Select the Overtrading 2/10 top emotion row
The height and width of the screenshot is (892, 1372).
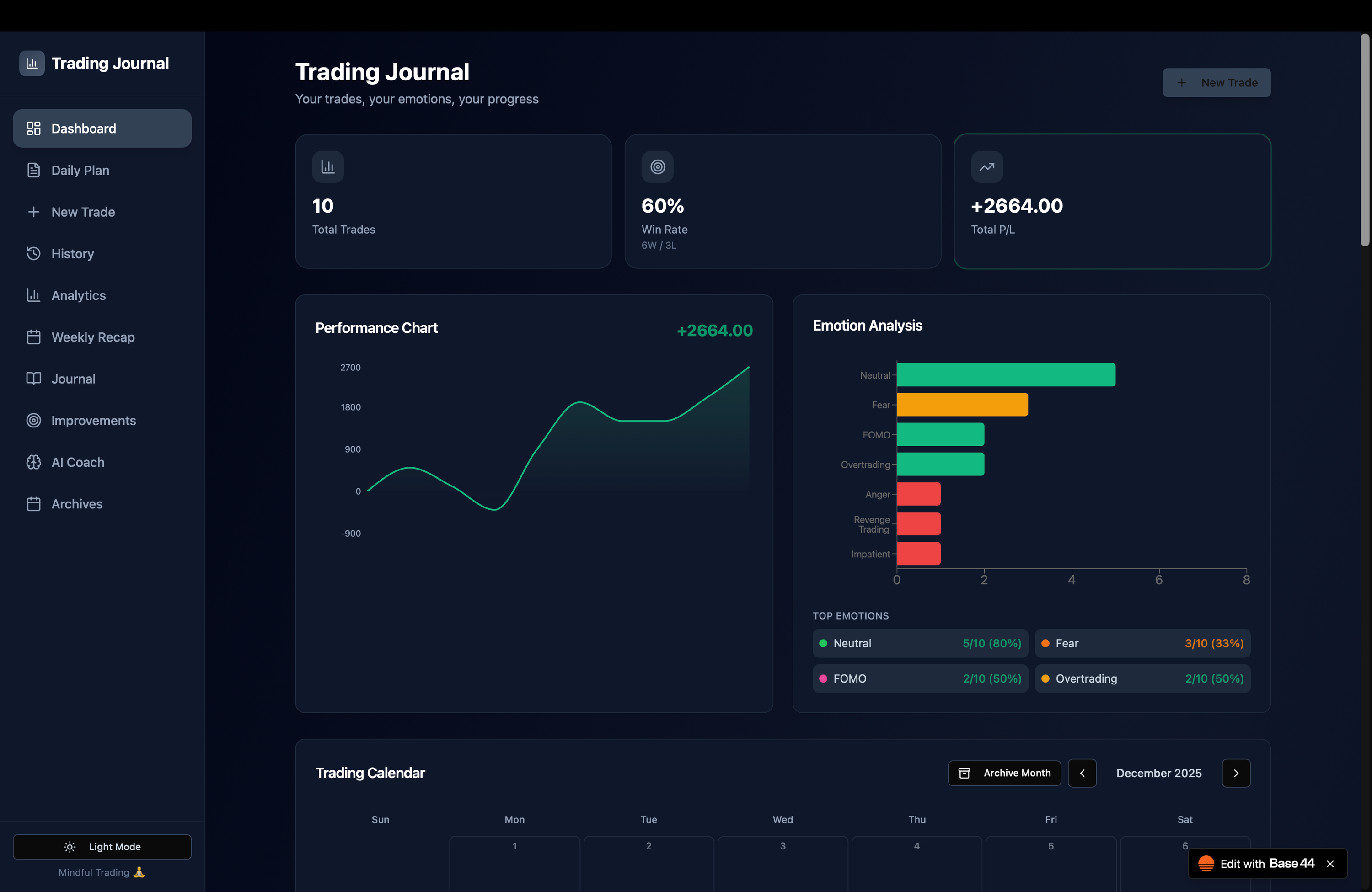[x=1142, y=678]
